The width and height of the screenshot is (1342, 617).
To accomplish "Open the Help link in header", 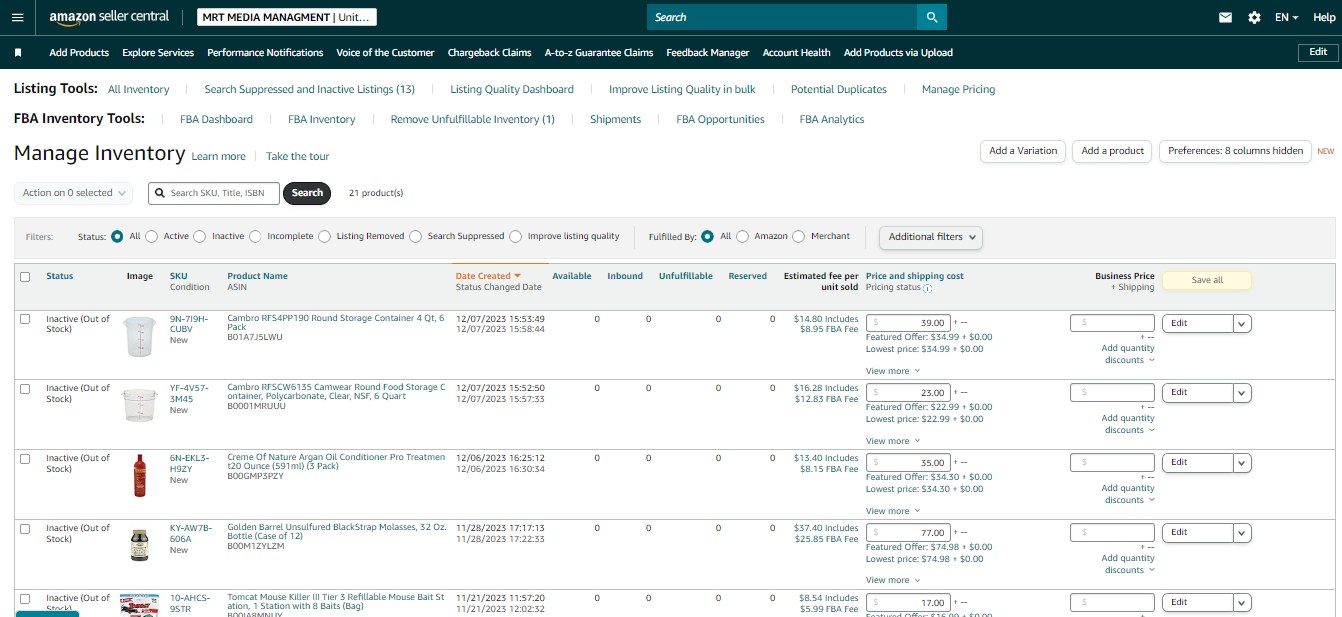I will point(1323,17).
